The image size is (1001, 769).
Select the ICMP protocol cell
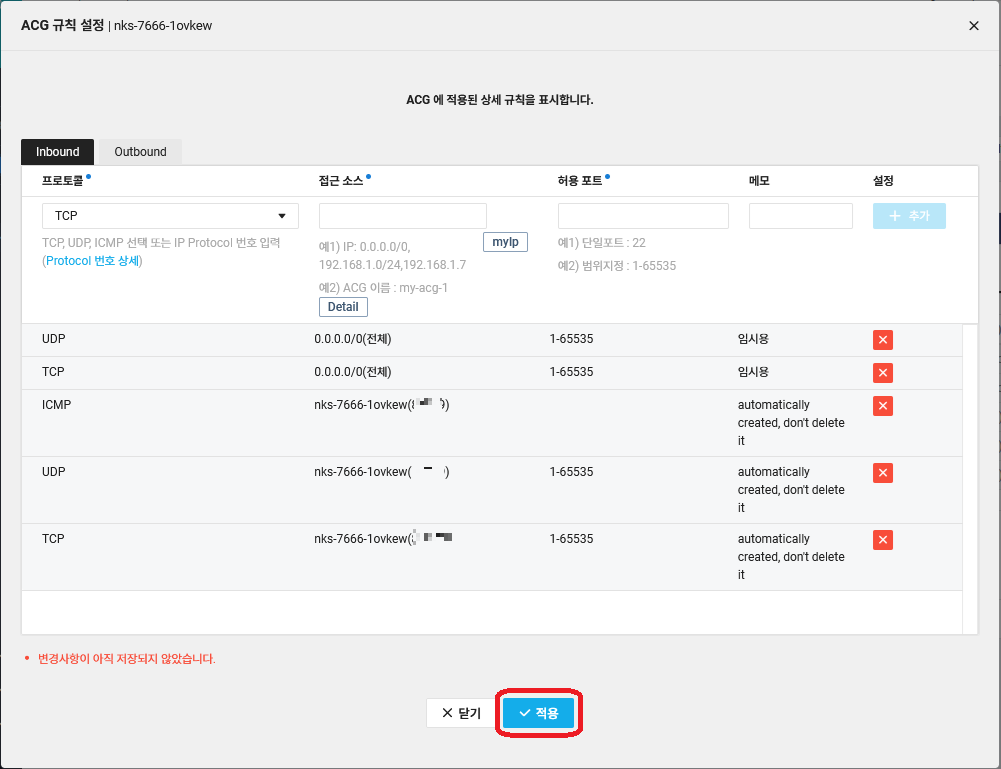56,405
